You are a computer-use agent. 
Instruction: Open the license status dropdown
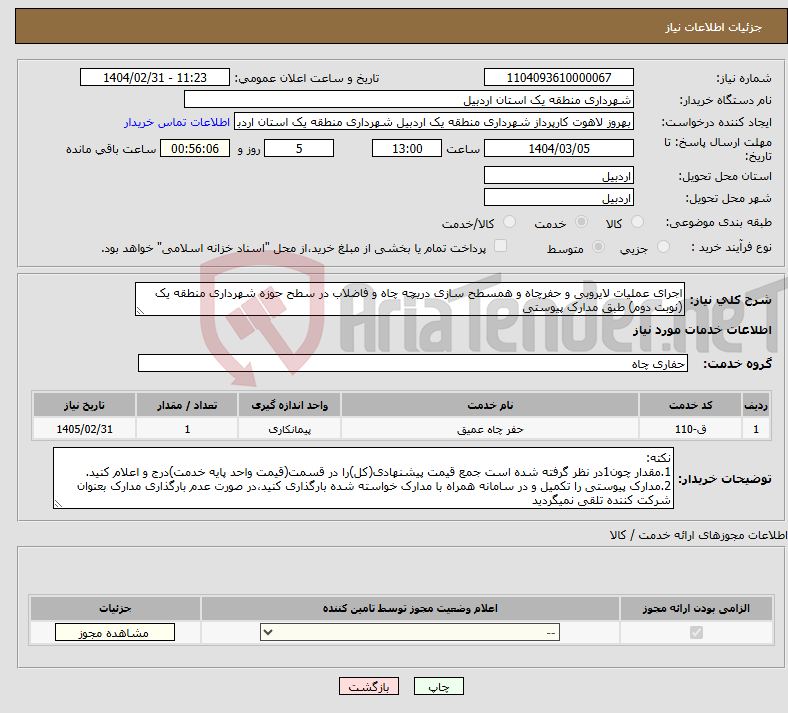point(410,632)
